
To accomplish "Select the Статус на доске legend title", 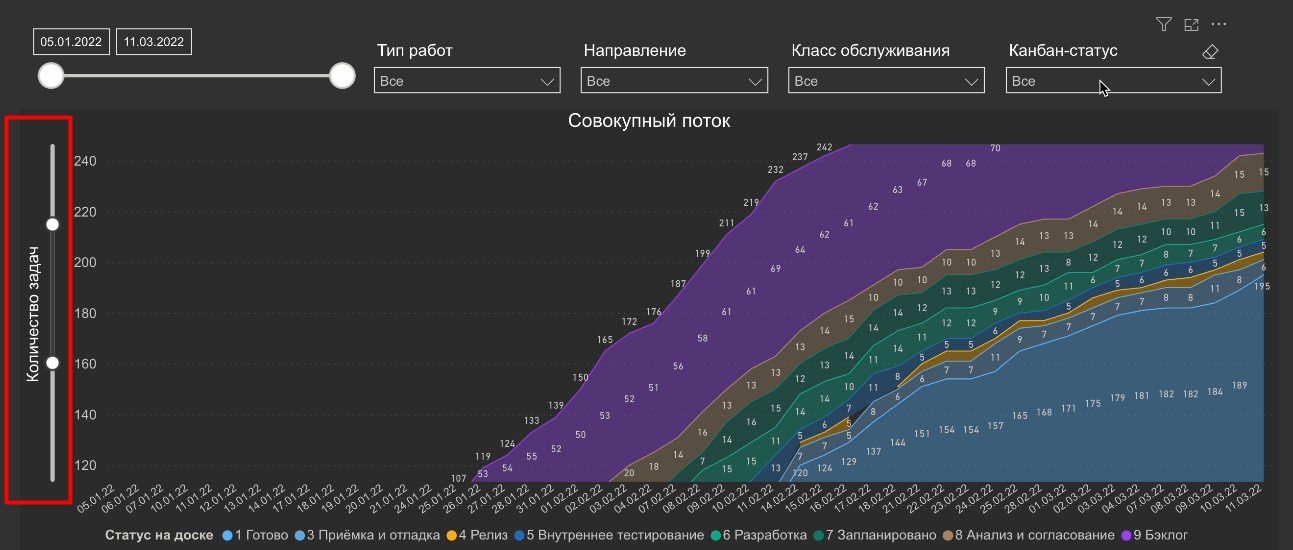I will 159,535.
